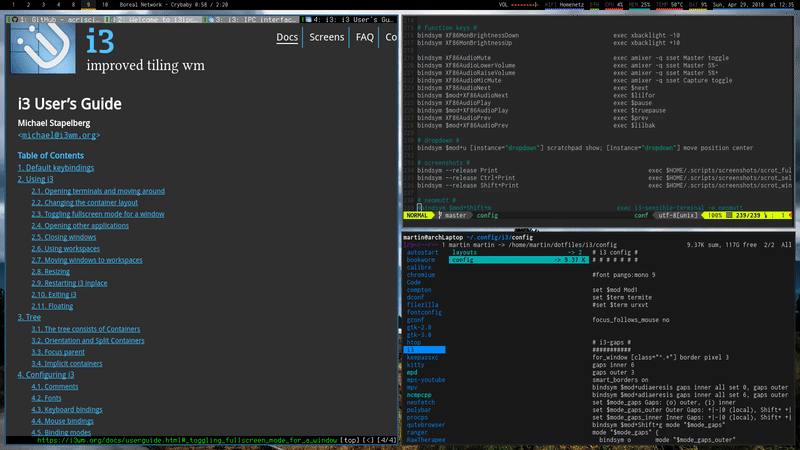The width and height of the screenshot is (800, 450).
Task: Click the GitHub favicon on browser tab 1
Action: pyautogui.click(x=15, y=19)
